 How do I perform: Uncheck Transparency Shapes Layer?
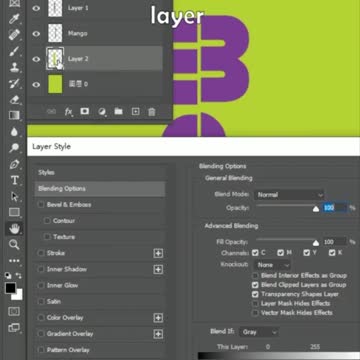click(x=255, y=294)
